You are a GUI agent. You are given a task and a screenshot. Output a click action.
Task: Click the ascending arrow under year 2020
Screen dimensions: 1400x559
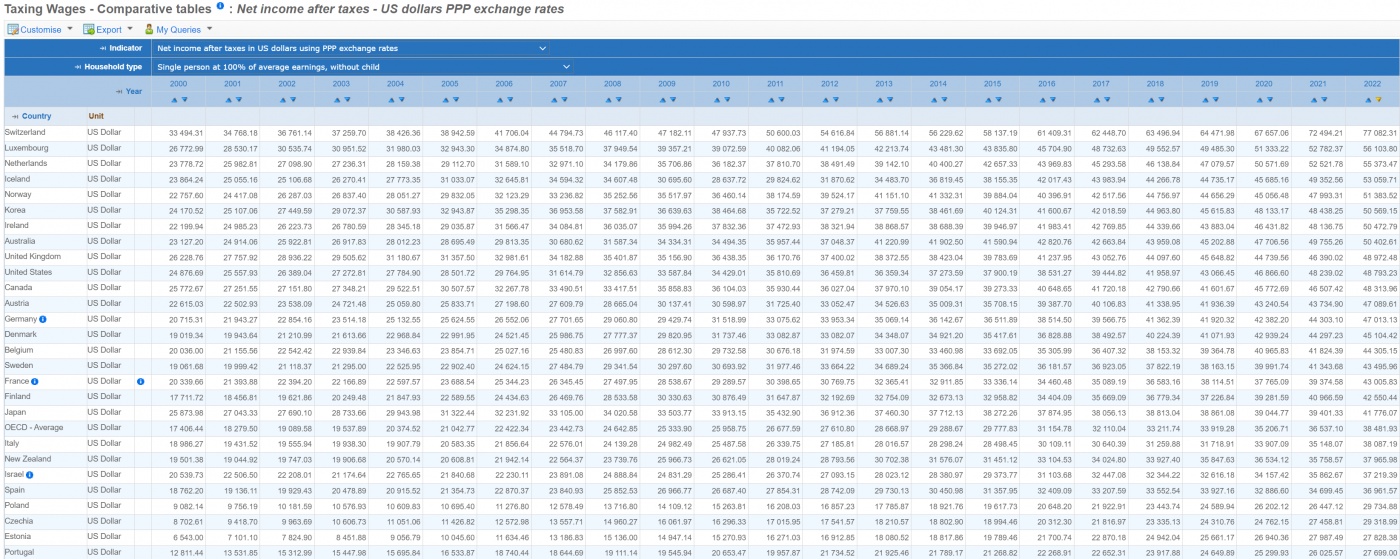[1258, 100]
